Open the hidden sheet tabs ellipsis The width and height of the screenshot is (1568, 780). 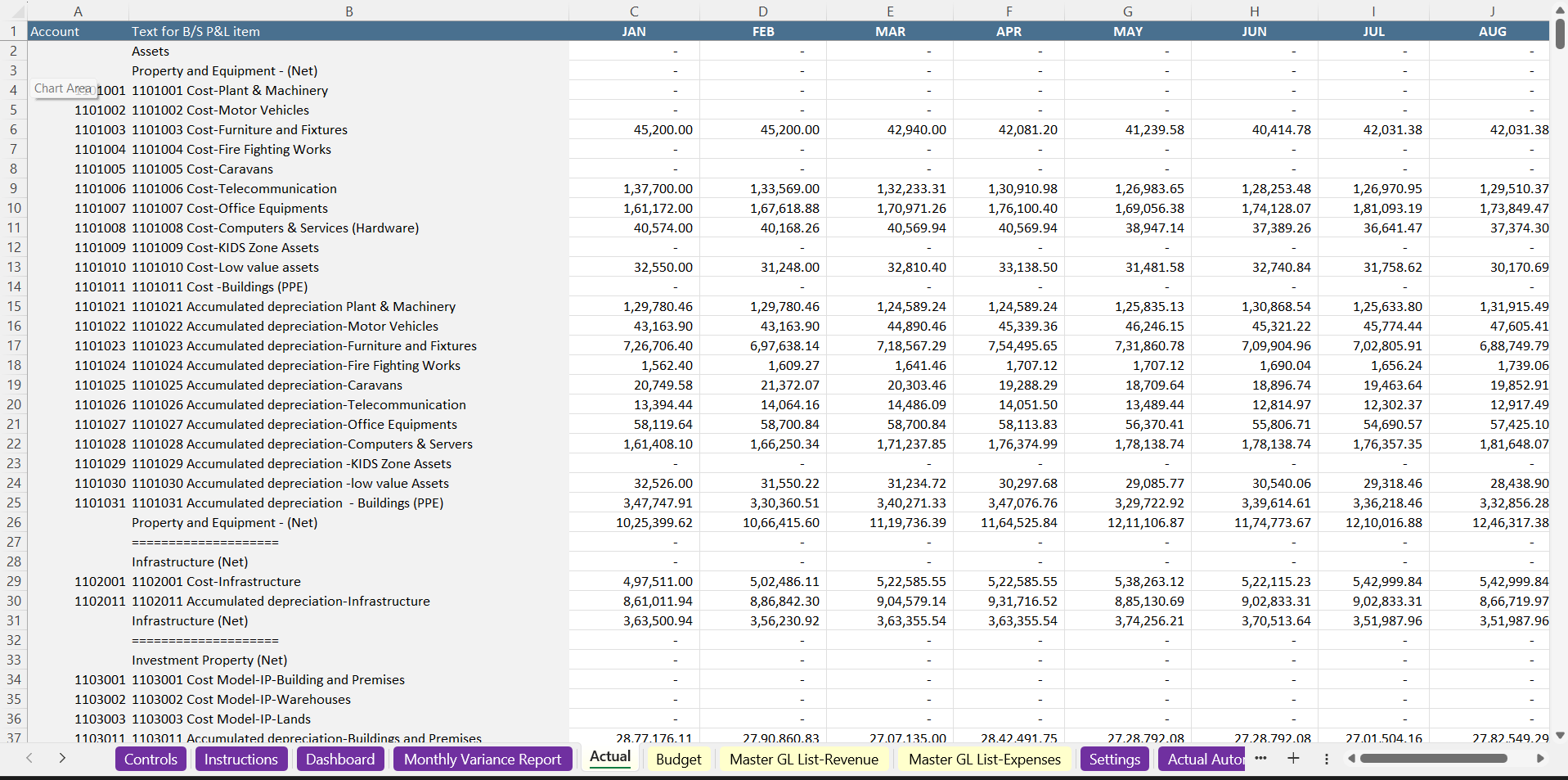[1260, 758]
